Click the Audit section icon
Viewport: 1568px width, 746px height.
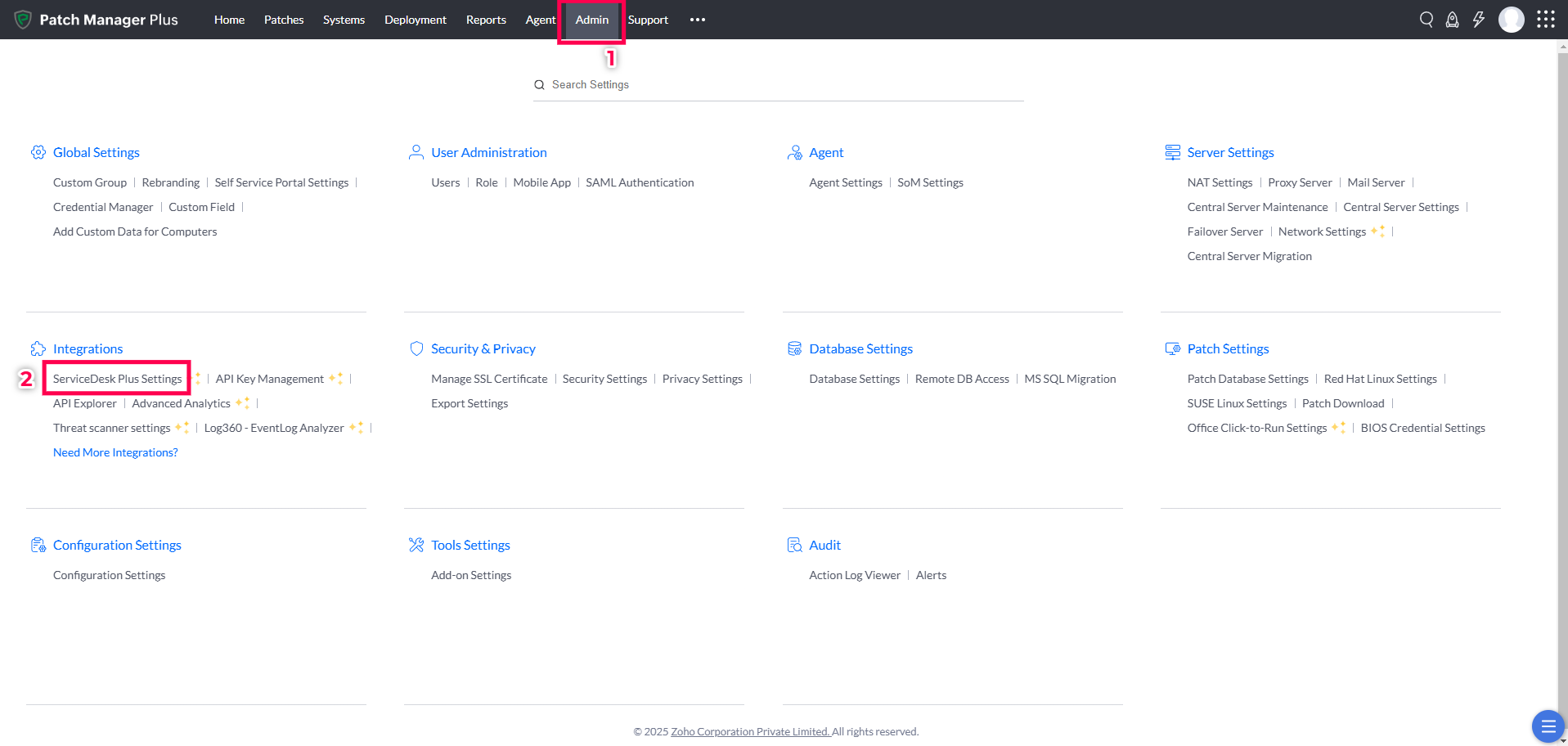(x=794, y=545)
